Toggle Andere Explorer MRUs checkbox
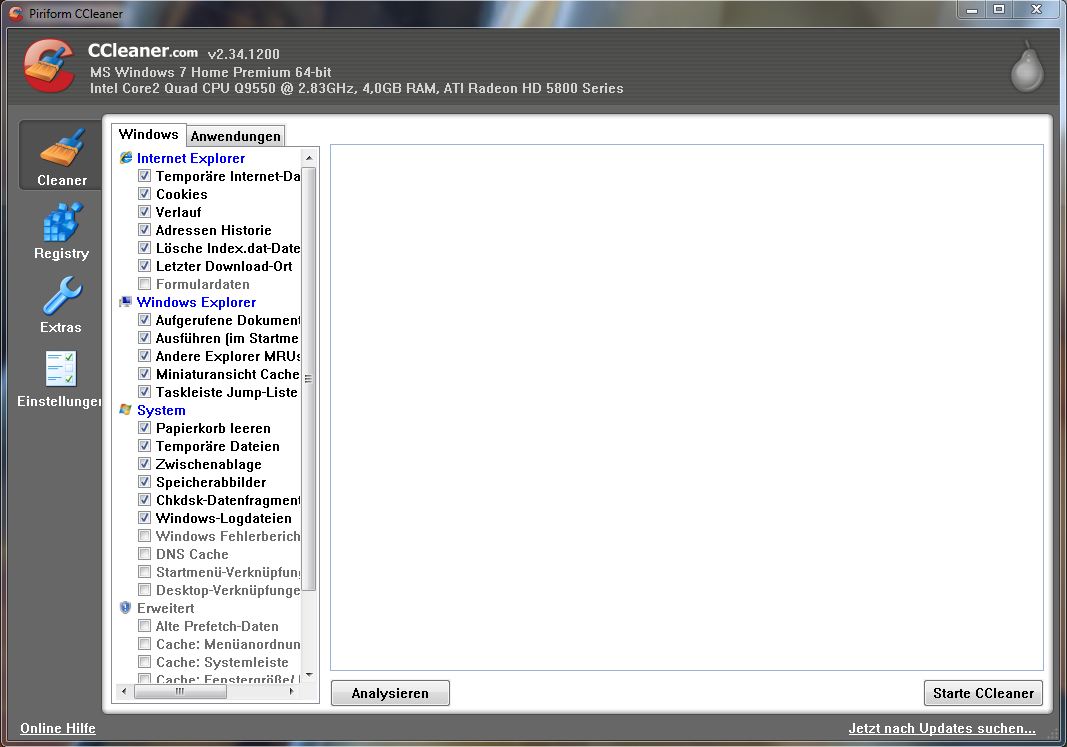 coord(144,356)
